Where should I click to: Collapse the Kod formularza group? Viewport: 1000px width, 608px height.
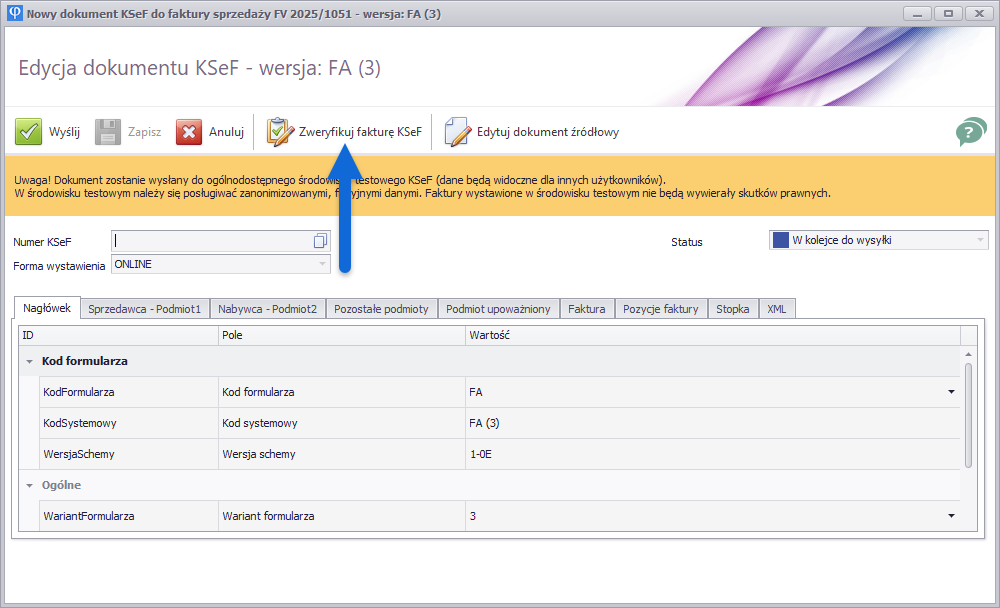point(29,361)
